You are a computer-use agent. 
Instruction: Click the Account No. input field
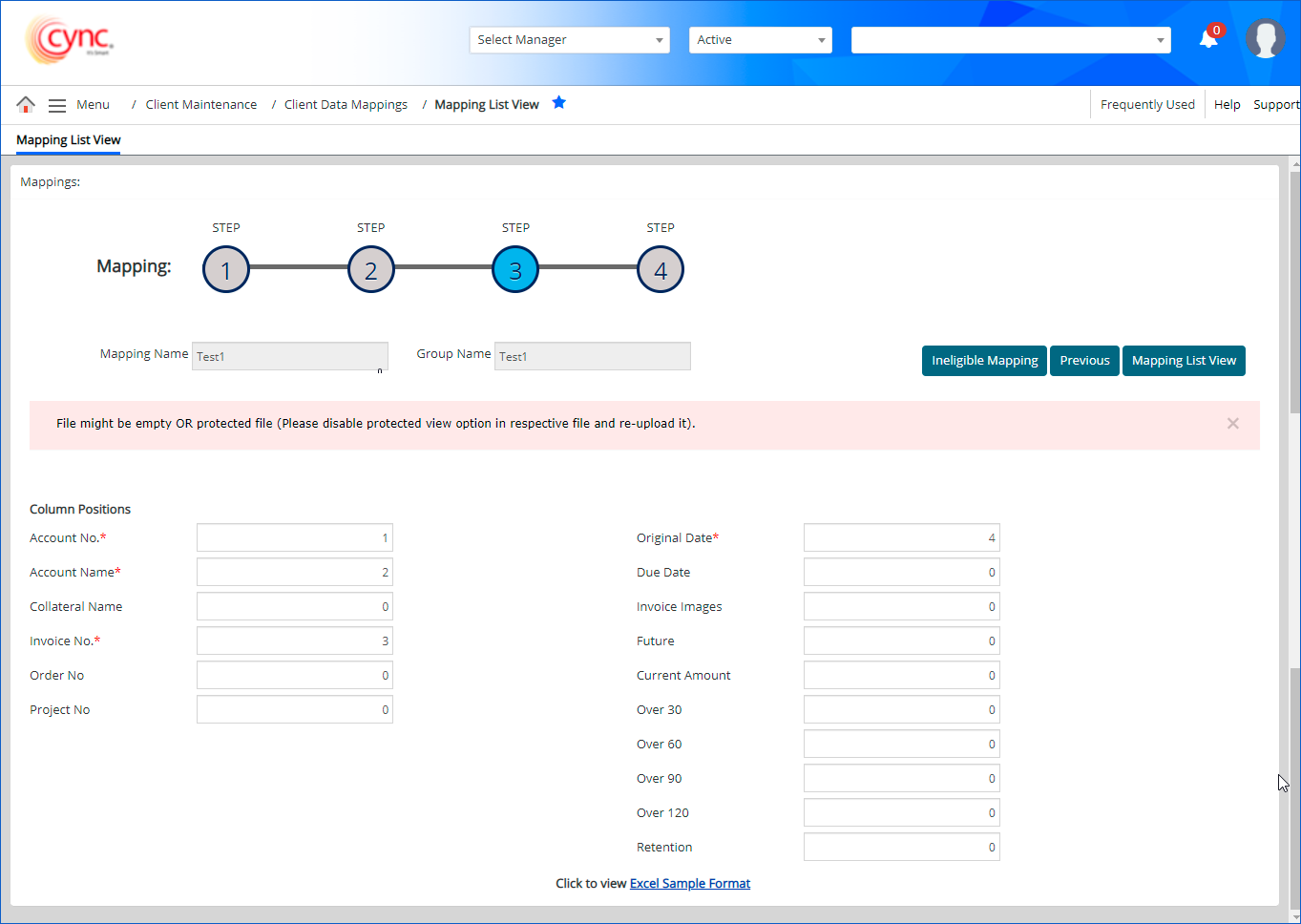click(294, 538)
